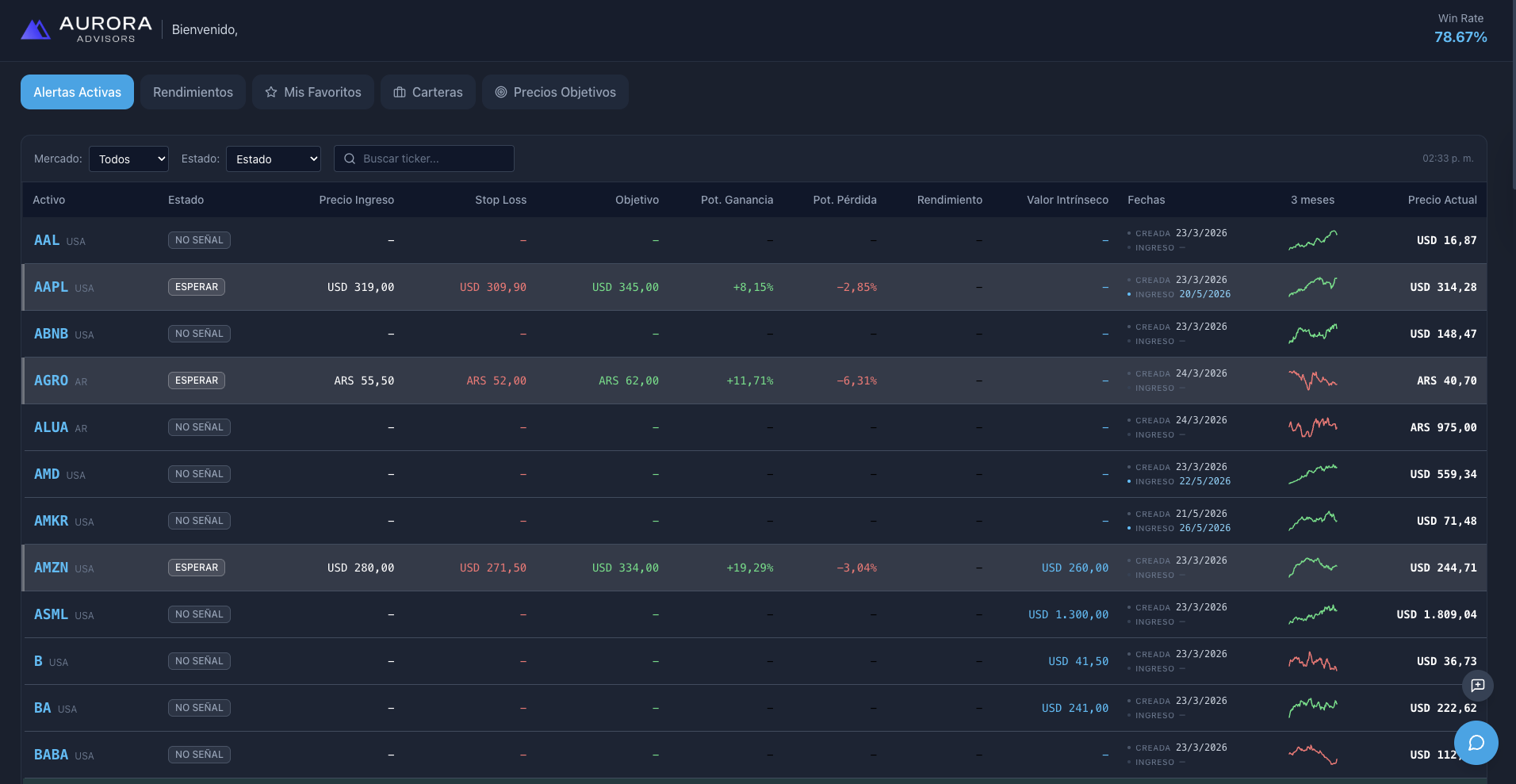The image size is (1516, 784).
Task: Sort by Stop Loss column header
Action: [x=500, y=200]
